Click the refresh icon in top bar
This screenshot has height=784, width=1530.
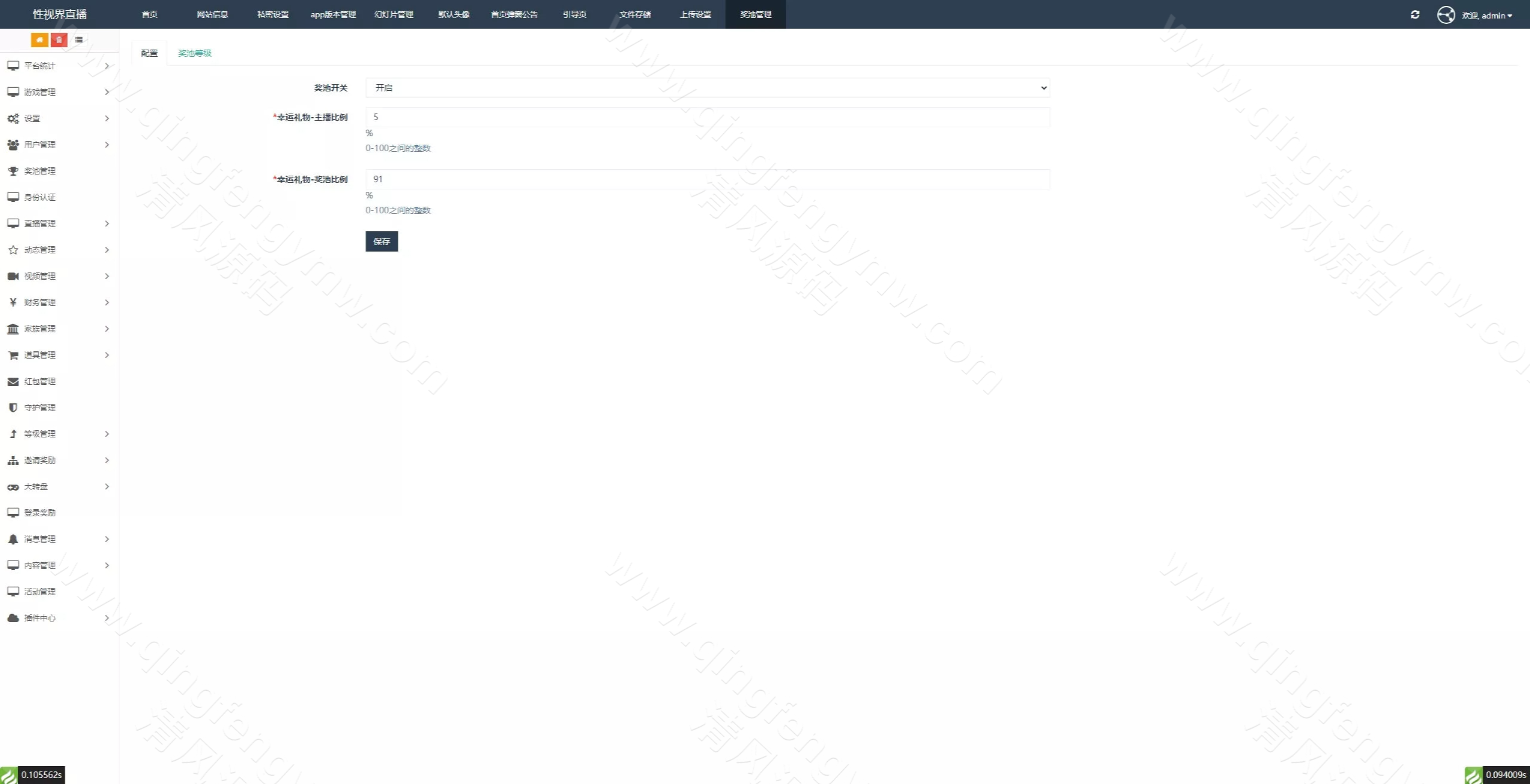click(1415, 14)
